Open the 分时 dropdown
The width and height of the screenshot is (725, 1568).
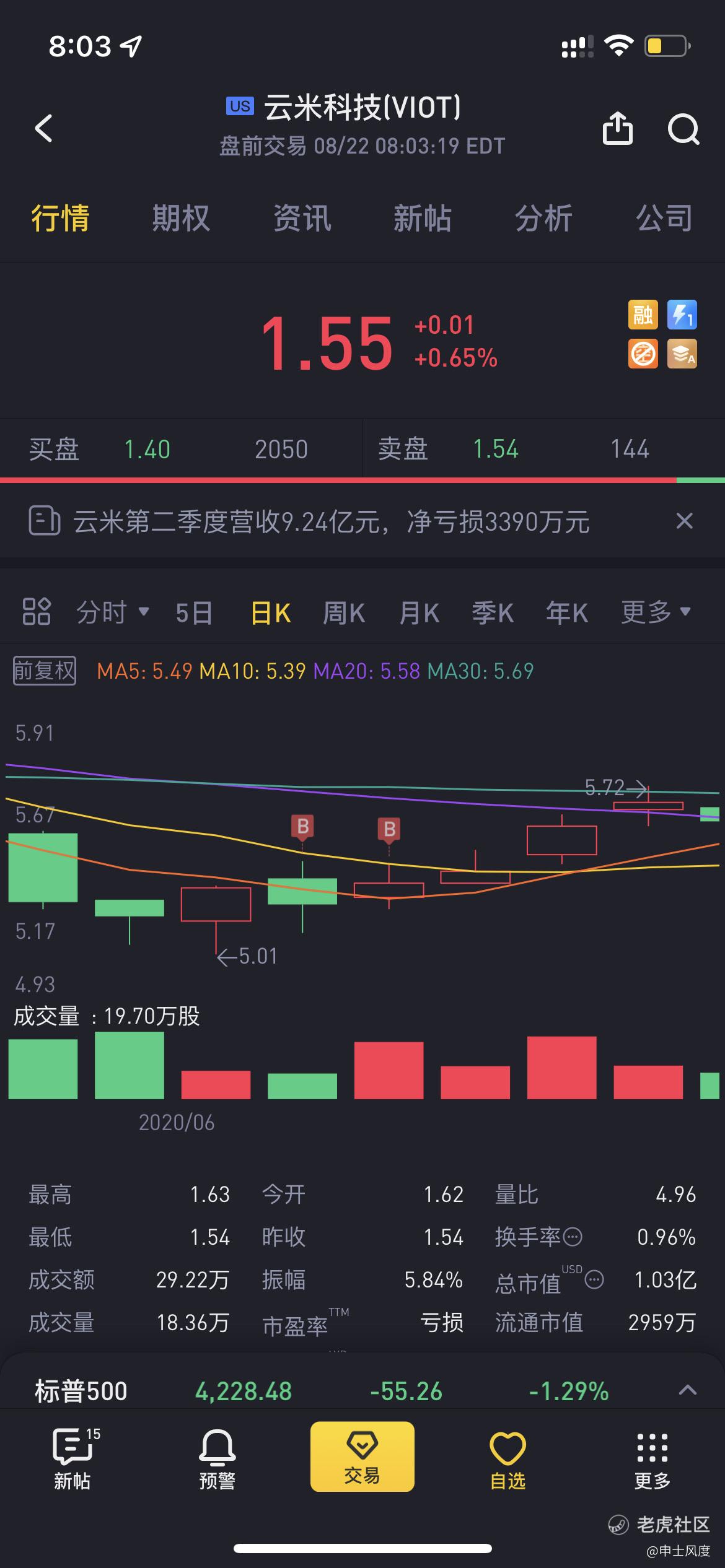tap(113, 612)
